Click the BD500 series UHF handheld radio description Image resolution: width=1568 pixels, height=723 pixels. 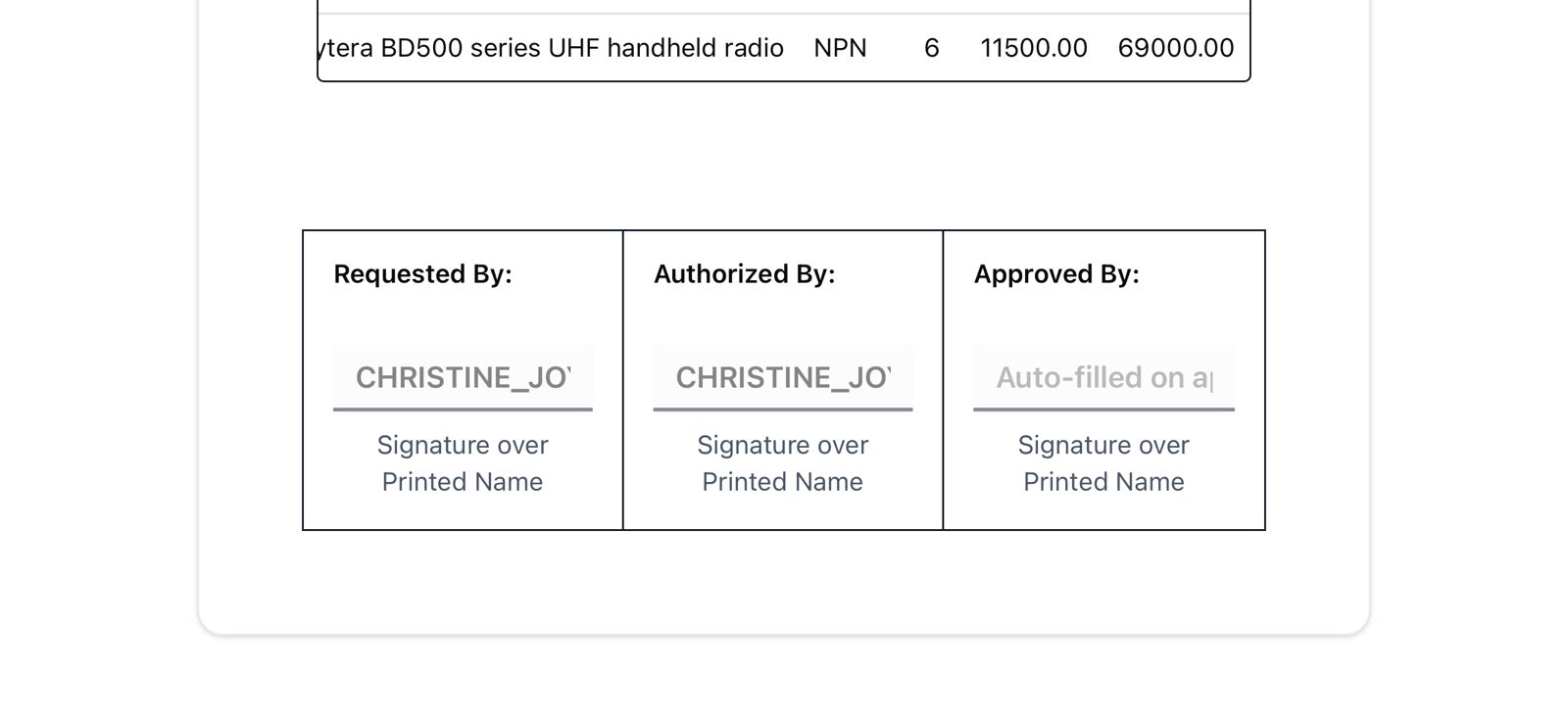click(553, 48)
